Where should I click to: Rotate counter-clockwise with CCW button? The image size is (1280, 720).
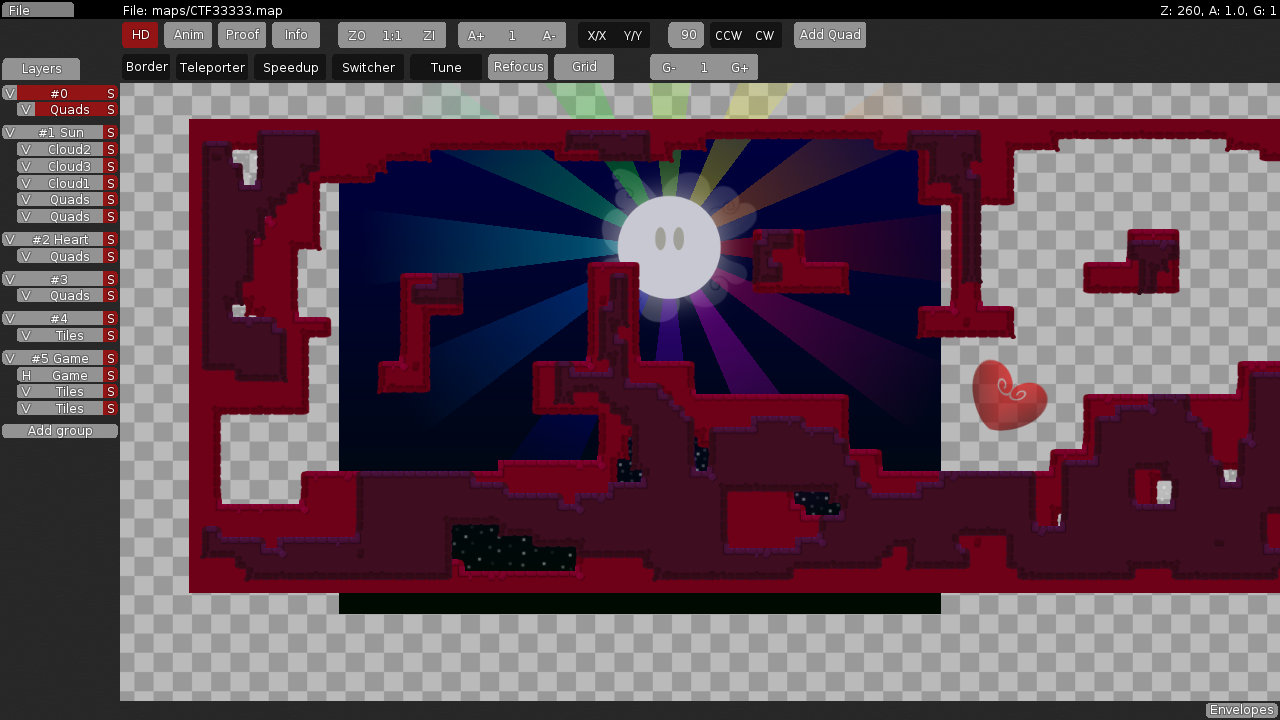[x=728, y=36]
